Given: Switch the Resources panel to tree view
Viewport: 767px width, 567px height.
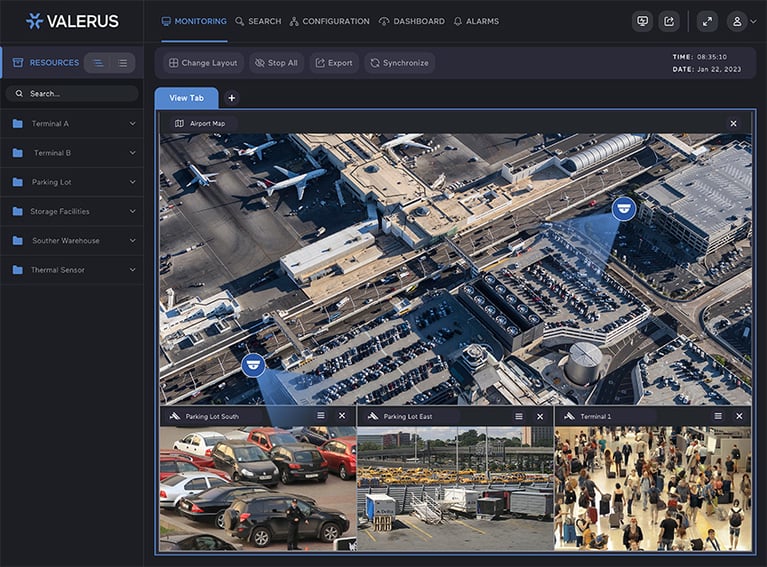Looking at the screenshot, I should click(98, 63).
